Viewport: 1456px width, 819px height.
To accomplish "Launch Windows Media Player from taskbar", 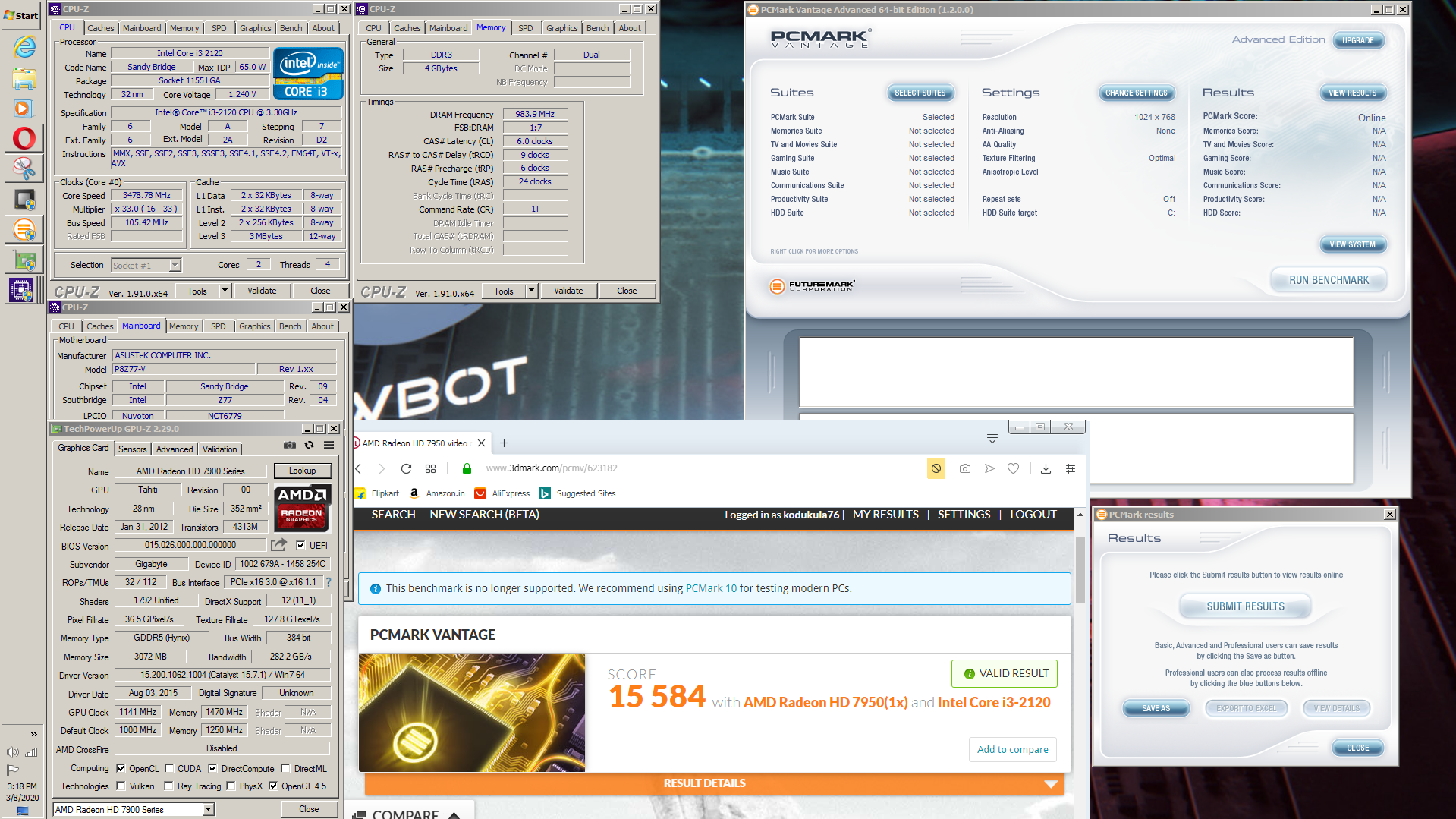I will pyautogui.click(x=24, y=109).
